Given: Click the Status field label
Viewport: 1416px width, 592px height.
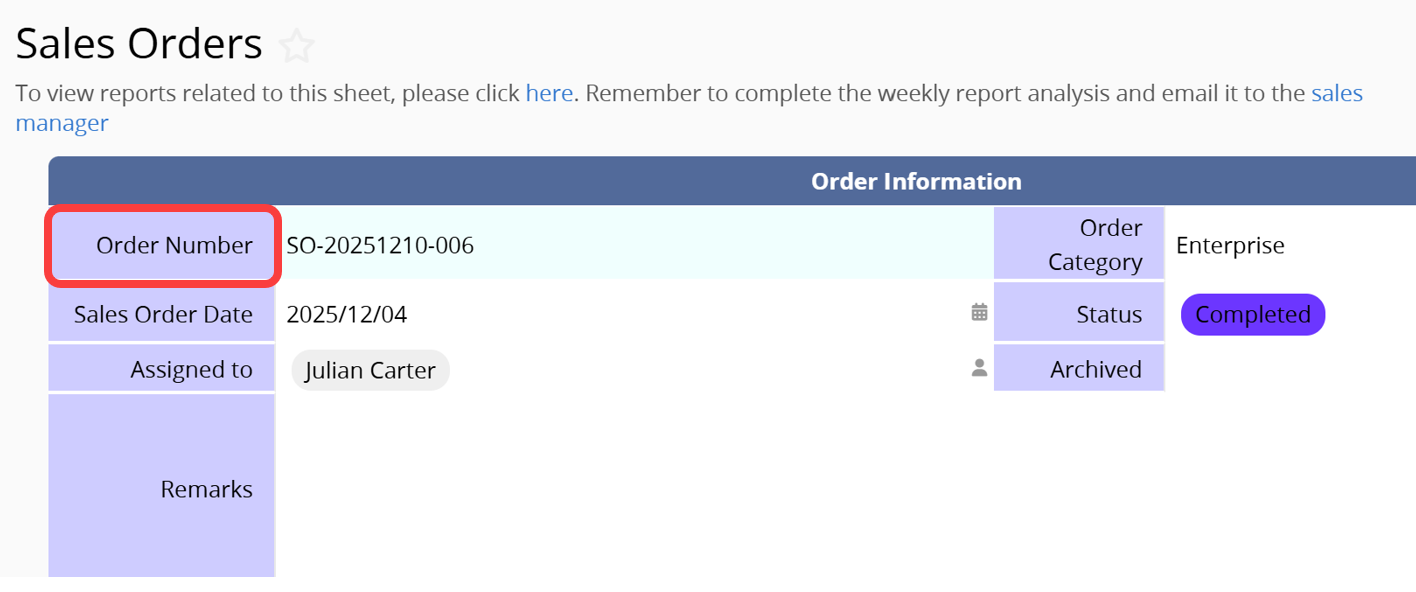Looking at the screenshot, I should [x=1079, y=315].
